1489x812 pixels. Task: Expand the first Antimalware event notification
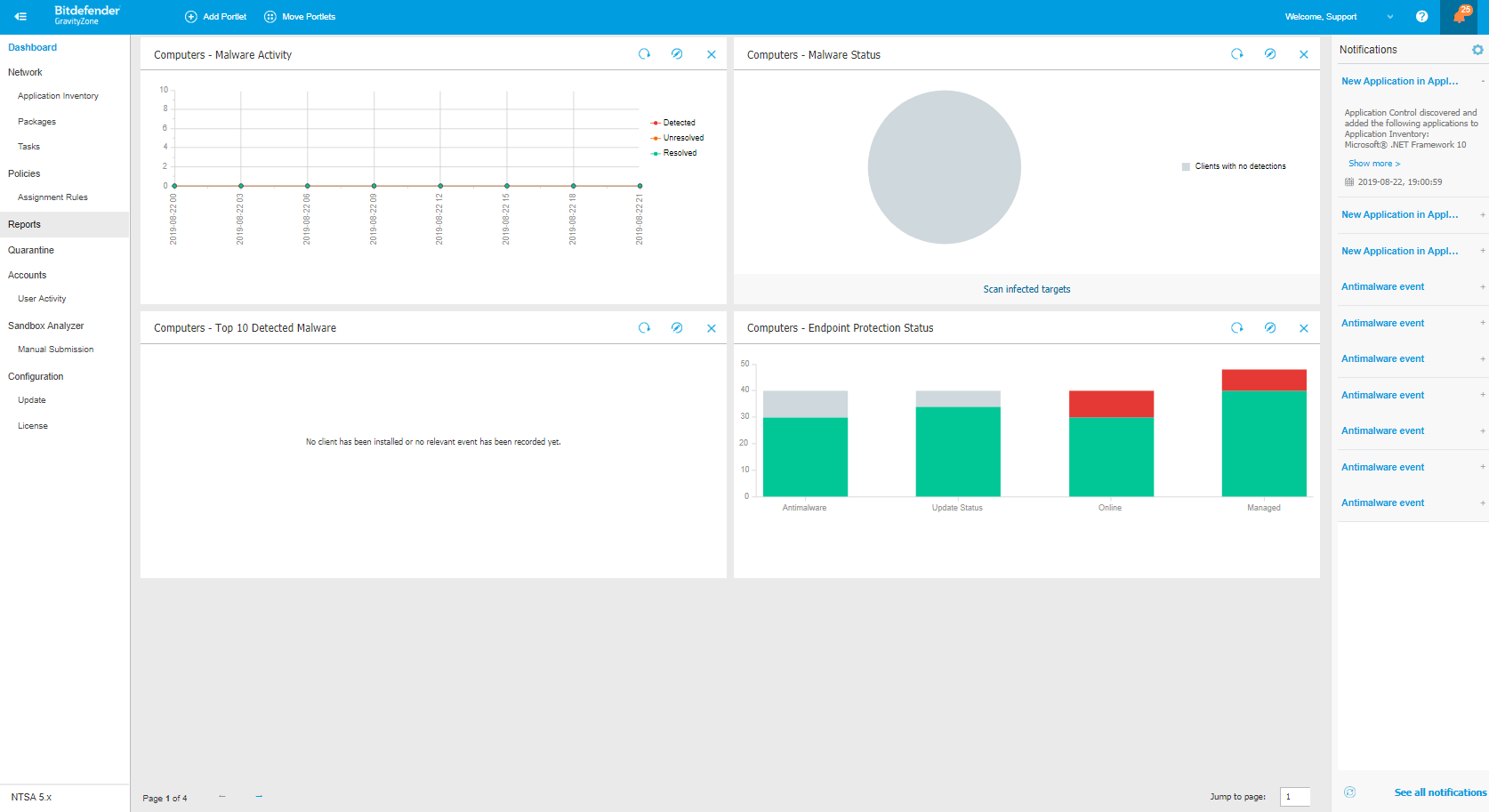(1482, 286)
